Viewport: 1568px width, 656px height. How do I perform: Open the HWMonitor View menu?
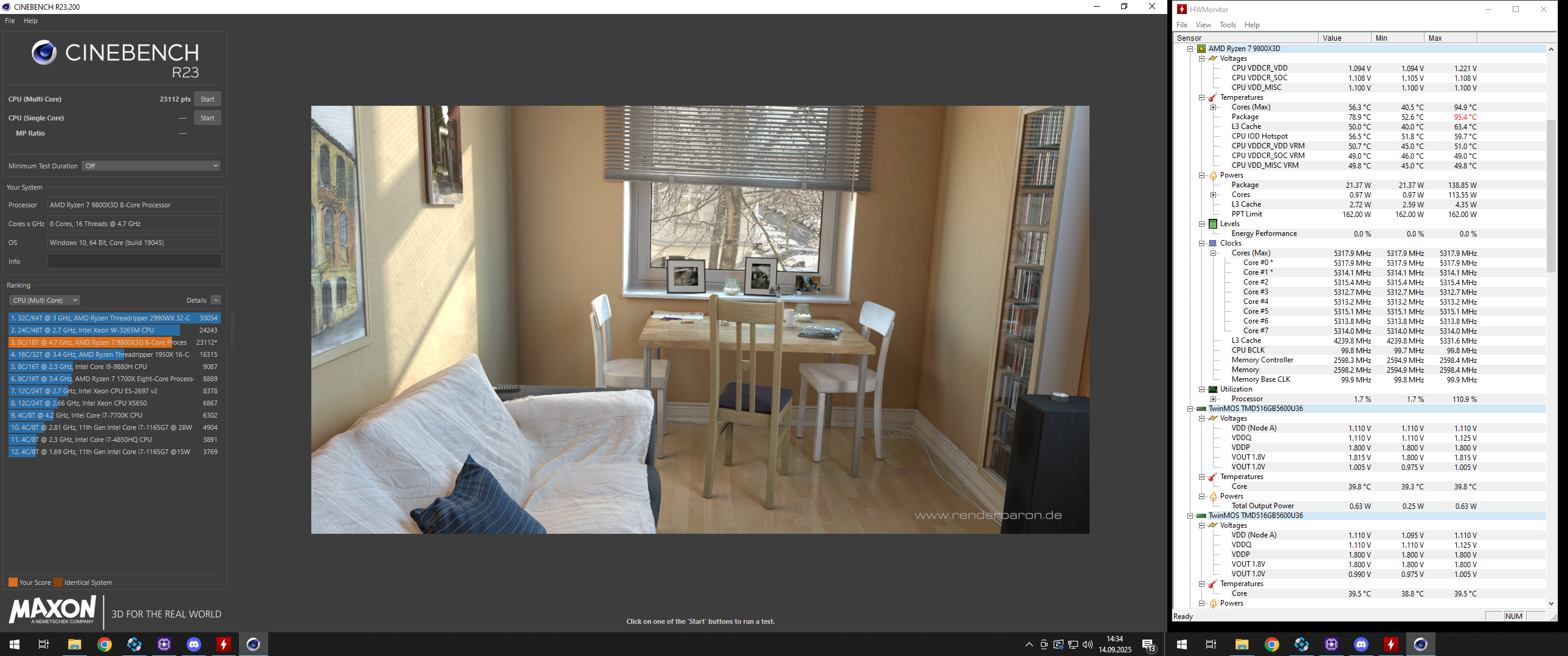pyautogui.click(x=1203, y=25)
